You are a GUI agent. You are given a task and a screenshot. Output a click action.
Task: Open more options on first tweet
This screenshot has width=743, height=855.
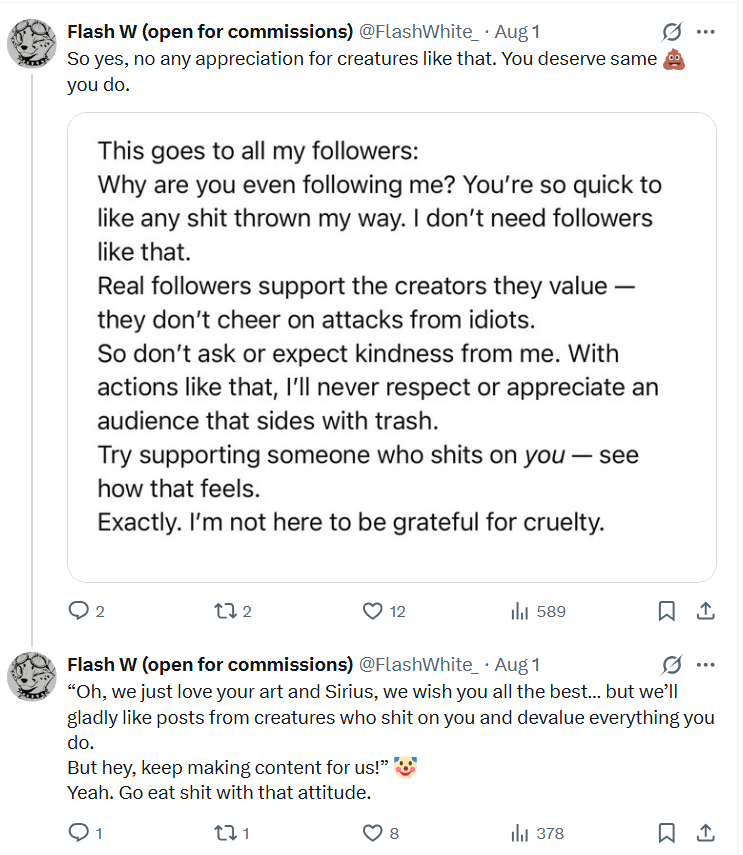pyautogui.click(x=706, y=31)
